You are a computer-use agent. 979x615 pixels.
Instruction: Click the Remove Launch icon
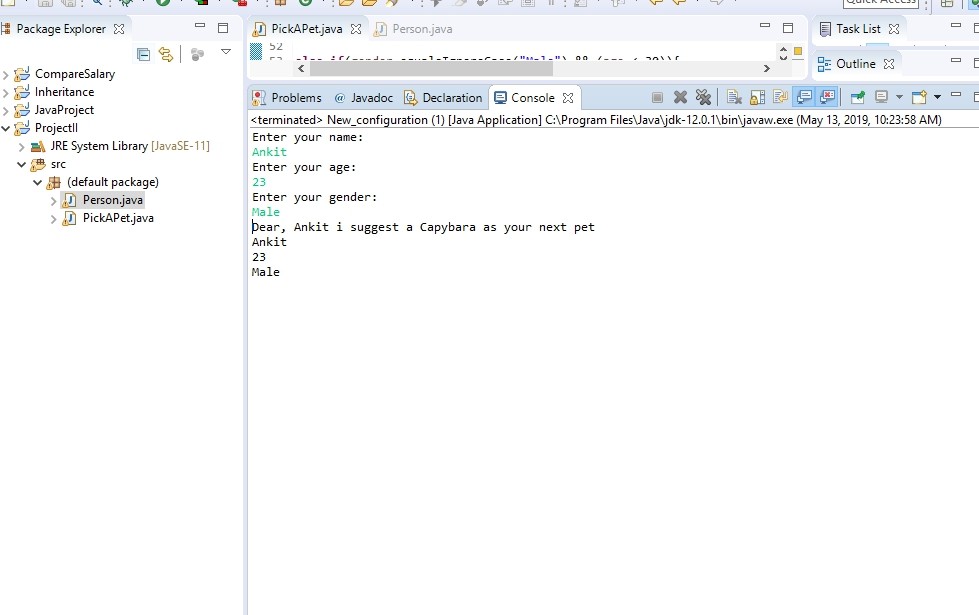pyautogui.click(x=679, y=97)
